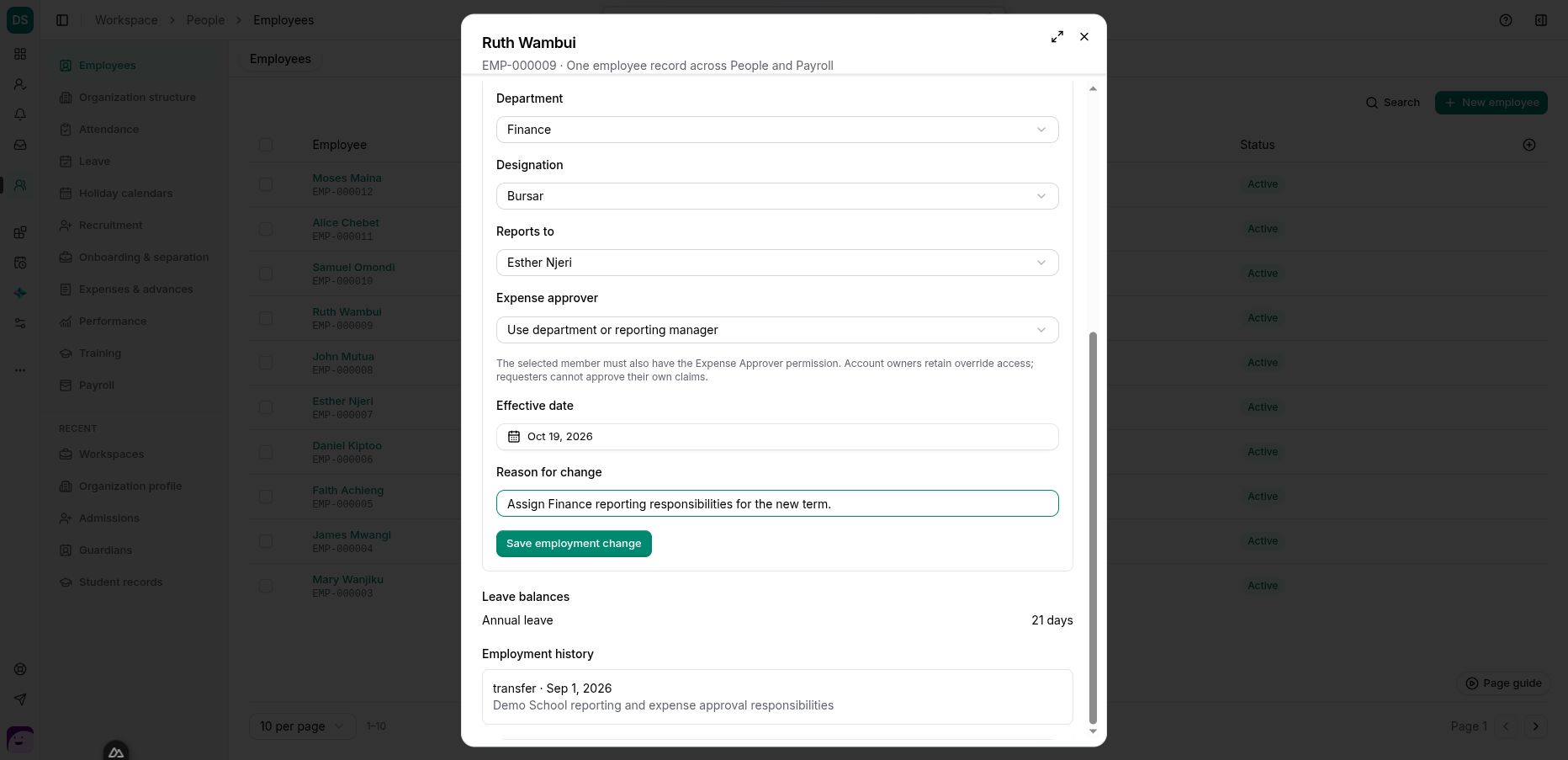
Task: Toggle the sidebar collapse icon beside Workspace
Action: coord(62,20)
